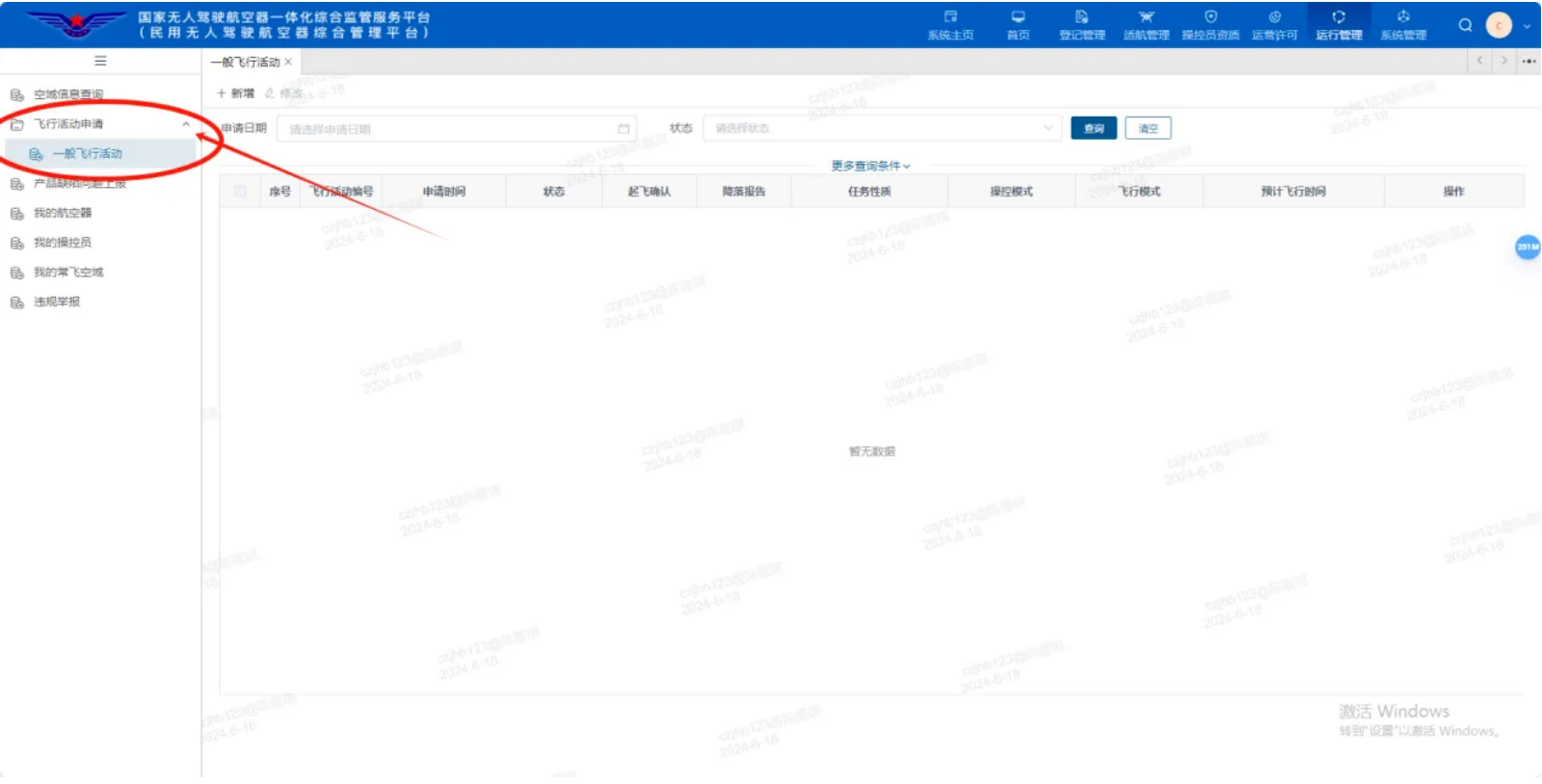Open 系统管理 module
The width and height of the screenshot is (1542, 784).
click(x=1403, y=25)
